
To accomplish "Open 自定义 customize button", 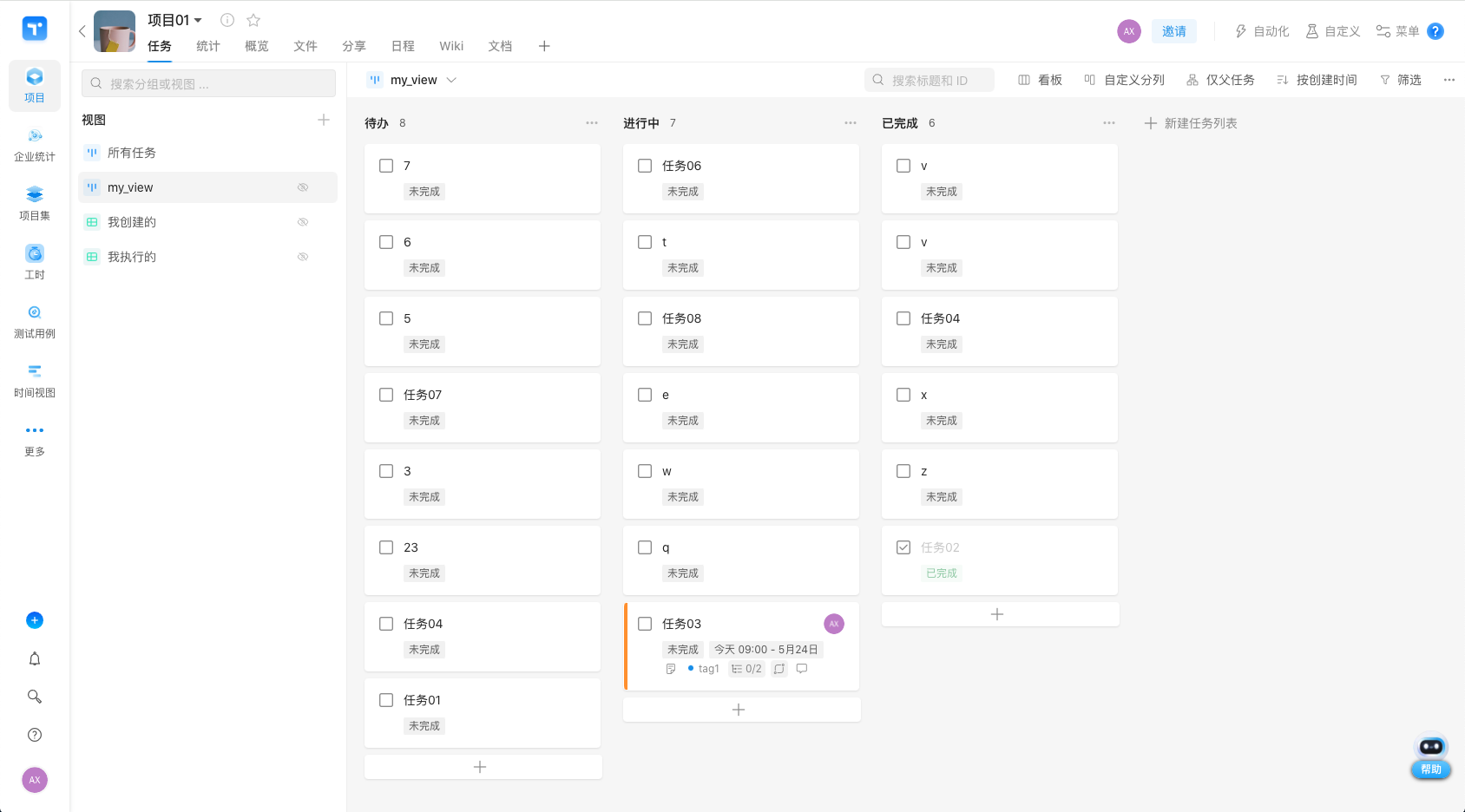I will [1333, 31].
